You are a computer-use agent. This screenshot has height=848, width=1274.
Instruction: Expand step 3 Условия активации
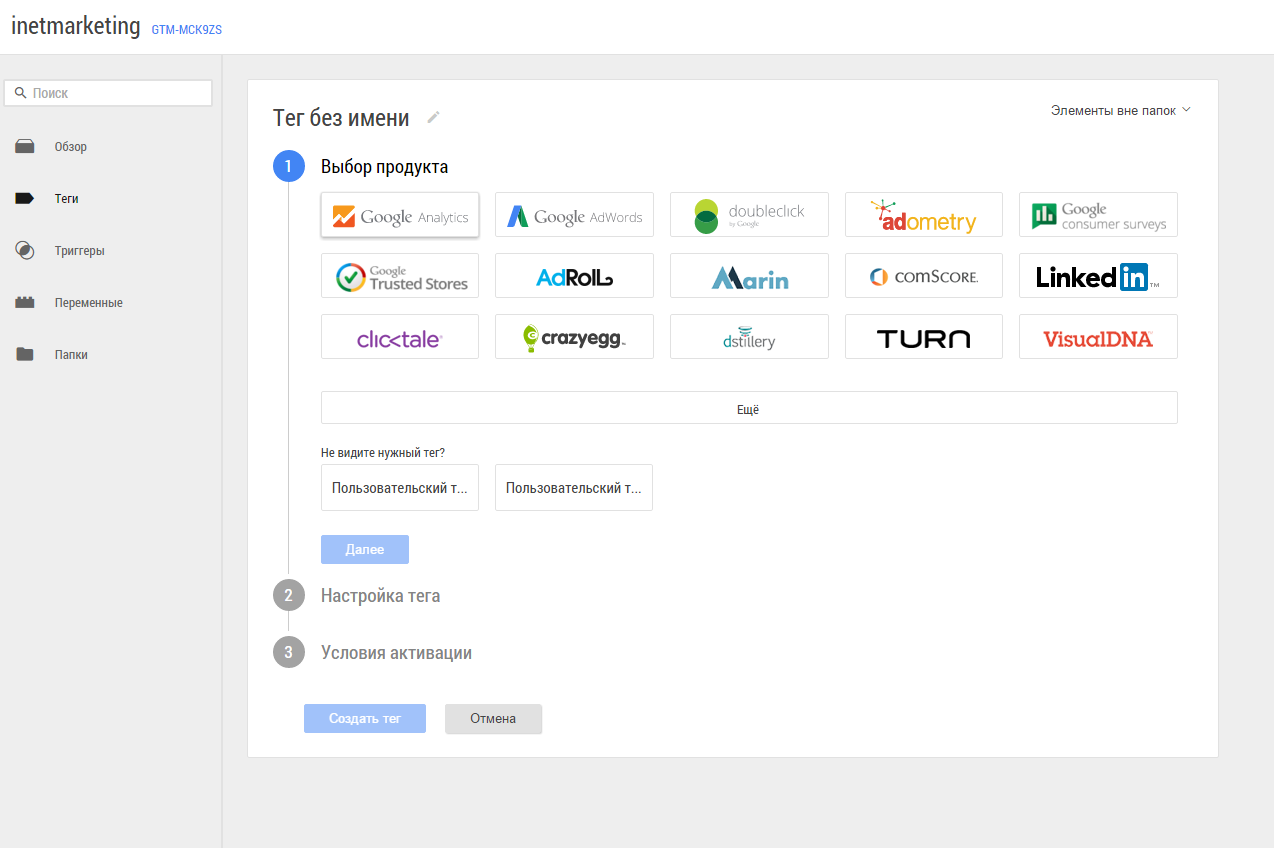[x=396, y=653]
